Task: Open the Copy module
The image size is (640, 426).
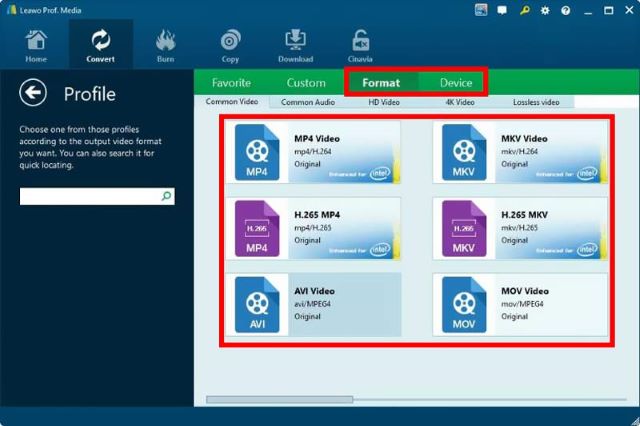Action: (230, 46)
